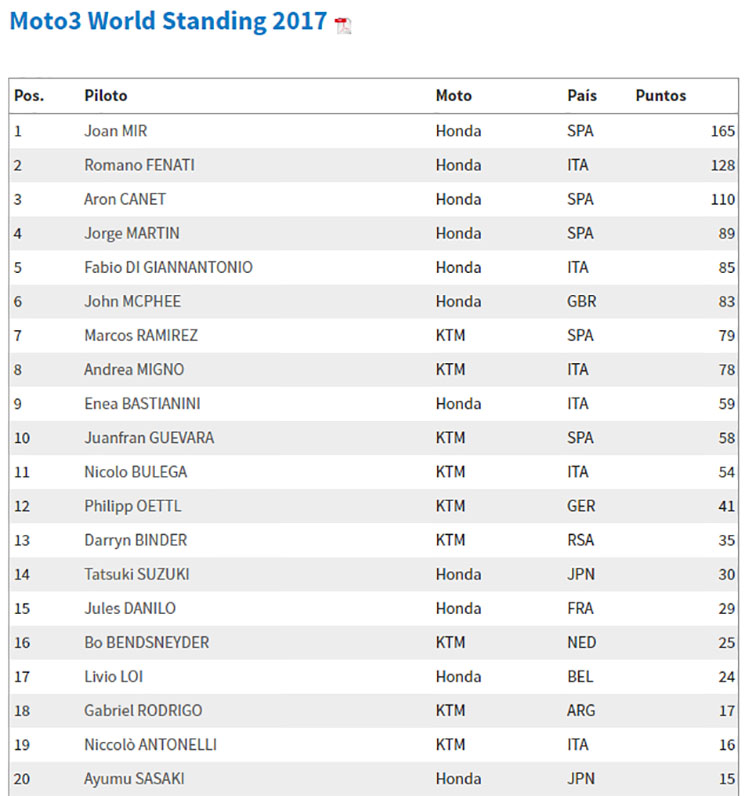Select the Pos. column header
This screenshot has height=796, width=745.
[29, 95]
